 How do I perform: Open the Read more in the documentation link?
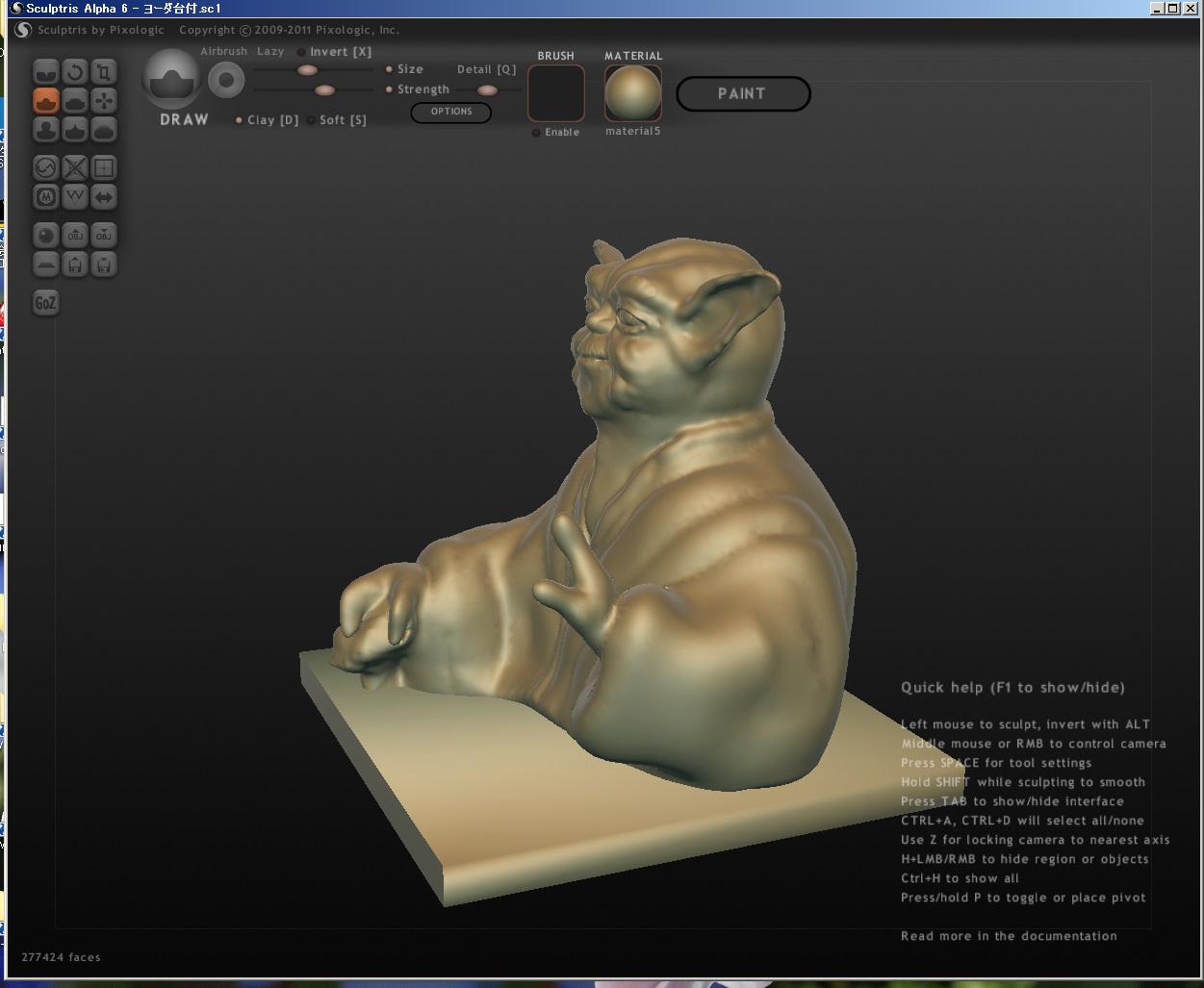[1008, 936]
